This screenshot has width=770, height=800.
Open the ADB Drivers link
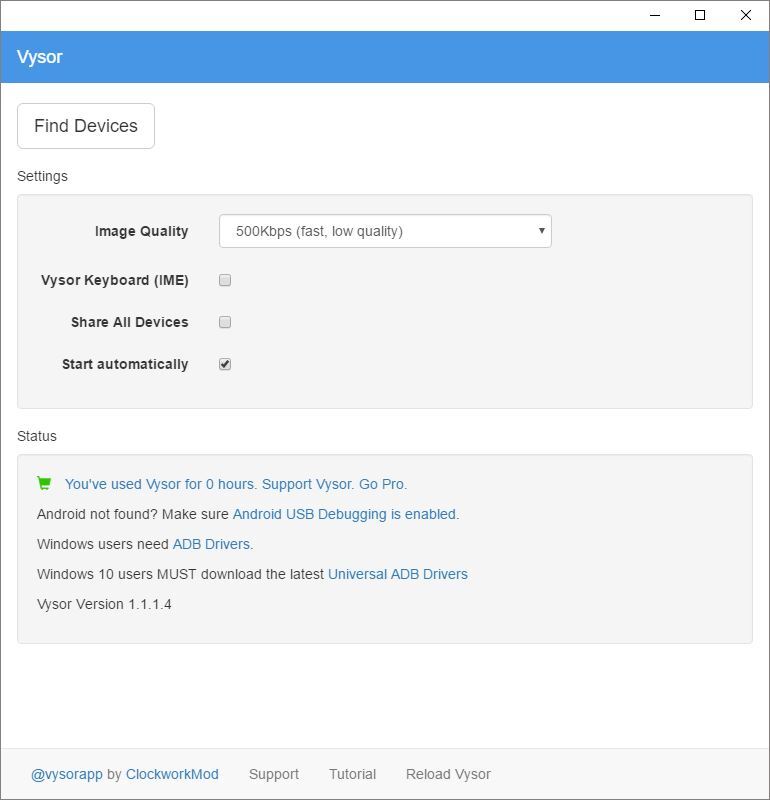211,544
